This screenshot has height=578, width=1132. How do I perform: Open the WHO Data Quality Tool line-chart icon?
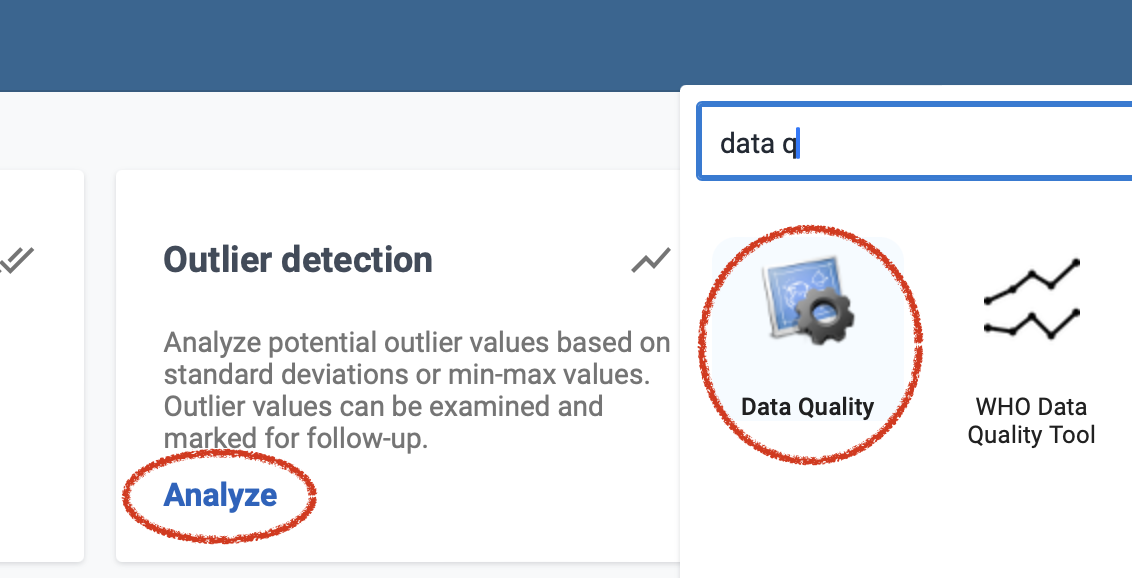pyautogui.click(x=1032, y=299)
